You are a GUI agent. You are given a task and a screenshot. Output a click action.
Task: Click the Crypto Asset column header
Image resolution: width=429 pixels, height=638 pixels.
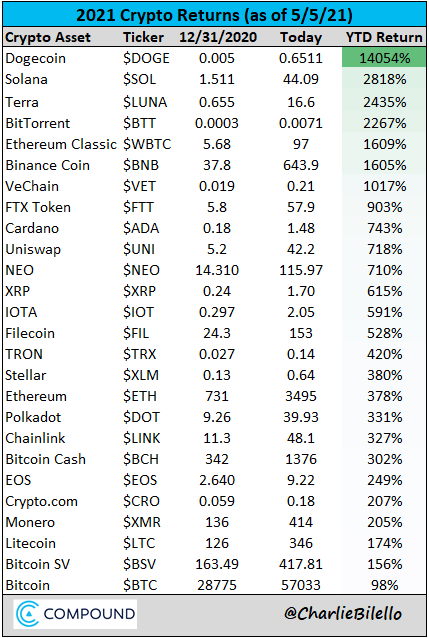pos(48,37)
